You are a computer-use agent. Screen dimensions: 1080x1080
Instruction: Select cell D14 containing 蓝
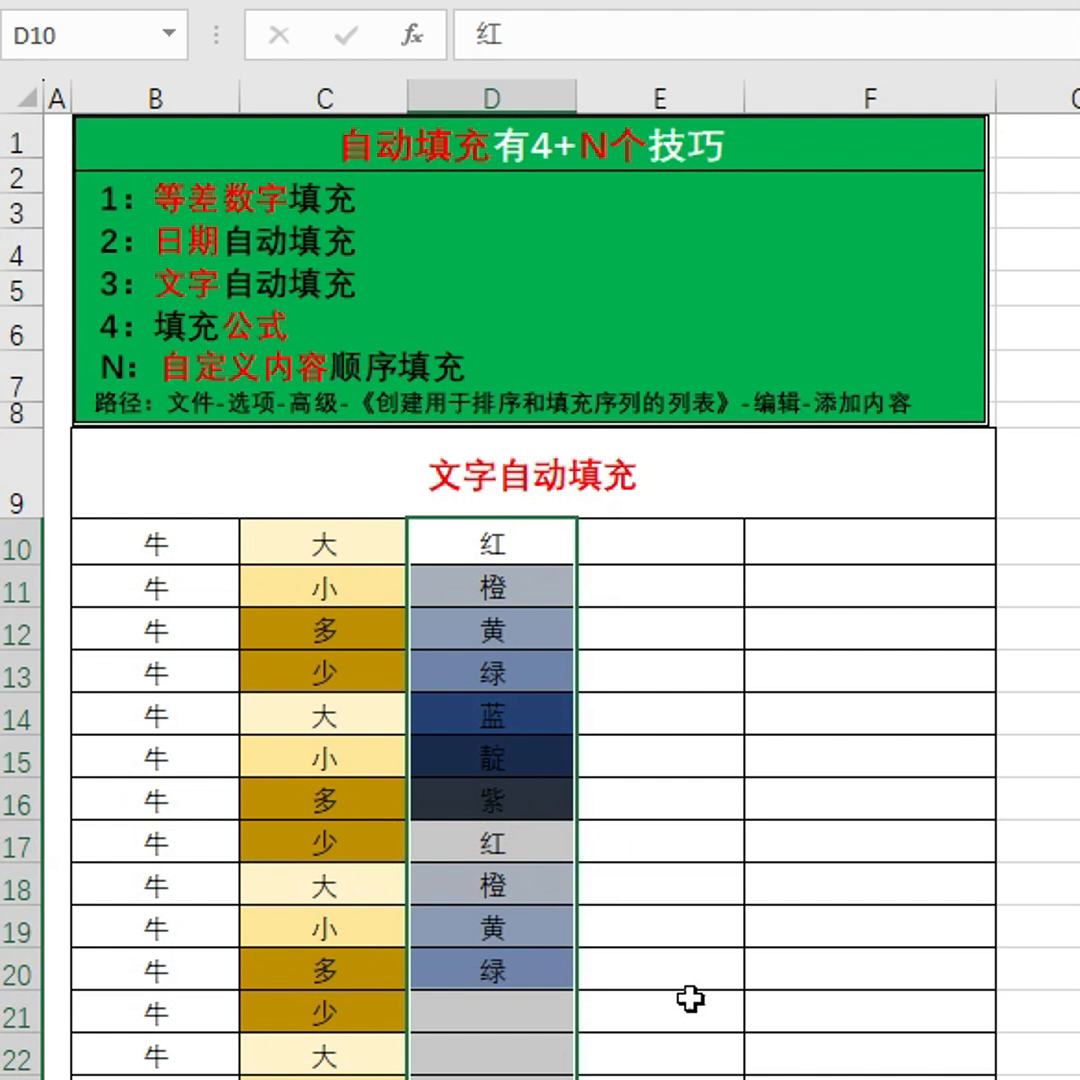492,714
